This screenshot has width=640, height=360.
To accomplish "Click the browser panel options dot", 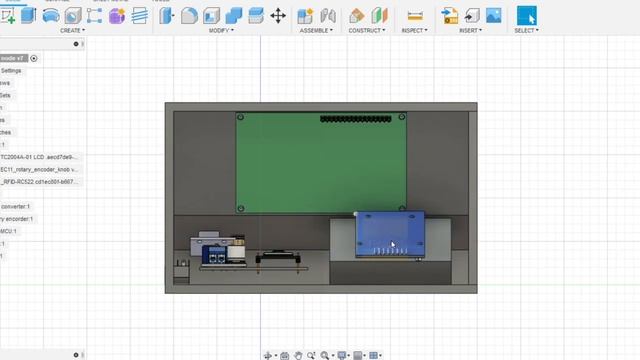I will [x=76, y=44].
